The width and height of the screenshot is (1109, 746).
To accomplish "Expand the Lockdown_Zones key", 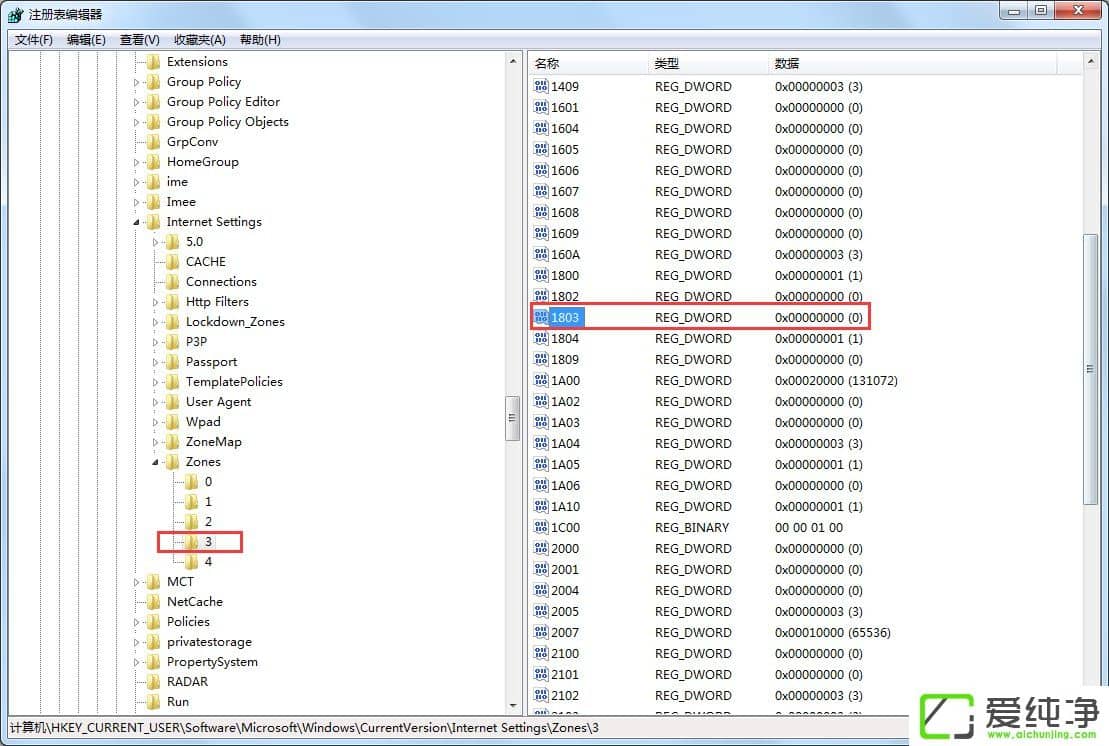I will pos(156,322).
